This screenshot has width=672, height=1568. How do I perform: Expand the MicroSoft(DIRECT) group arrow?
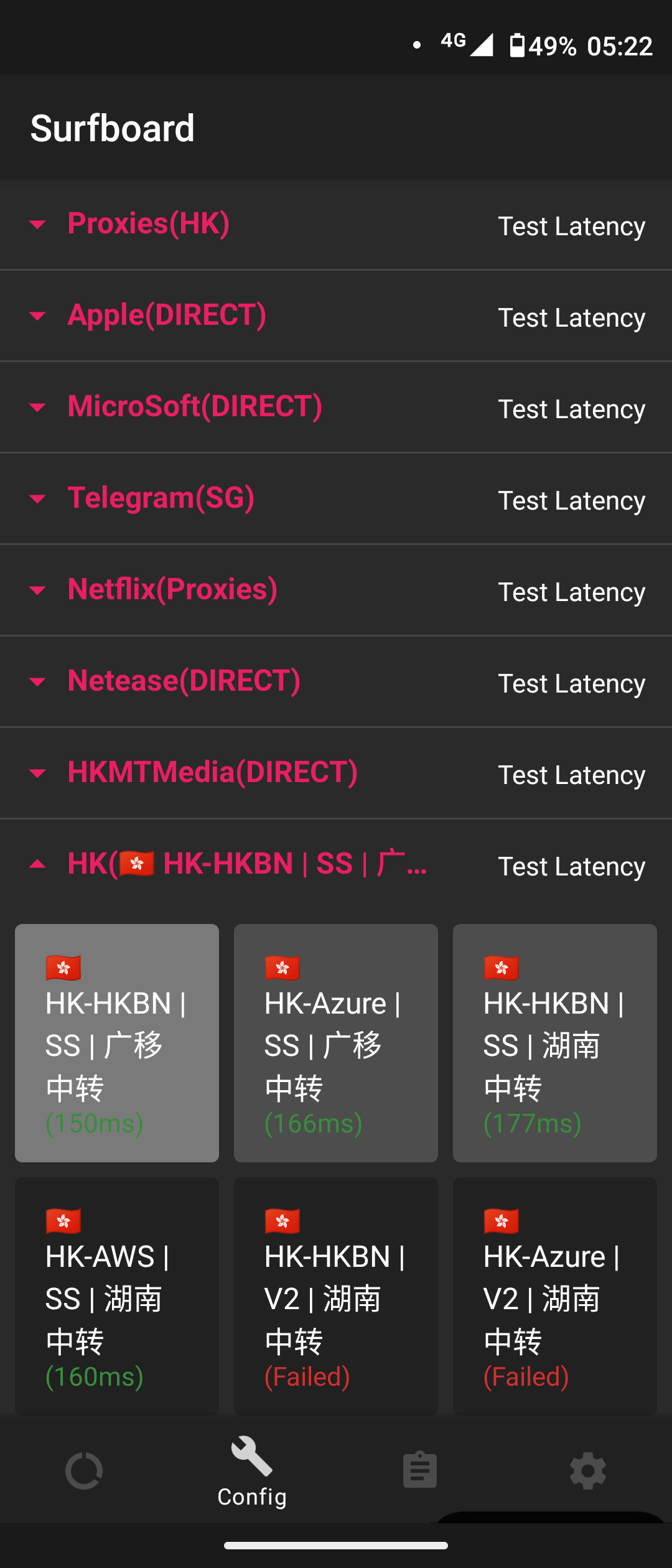tap(37, 408)
